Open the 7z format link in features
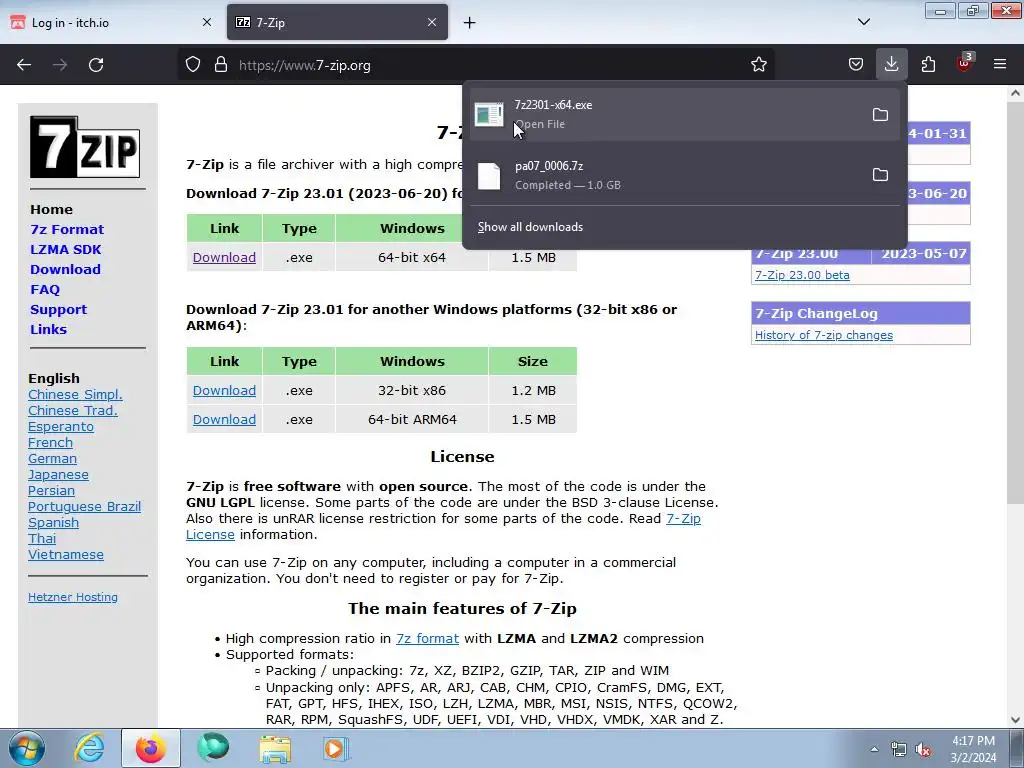The image size is (1024, 768). point(427,639)
